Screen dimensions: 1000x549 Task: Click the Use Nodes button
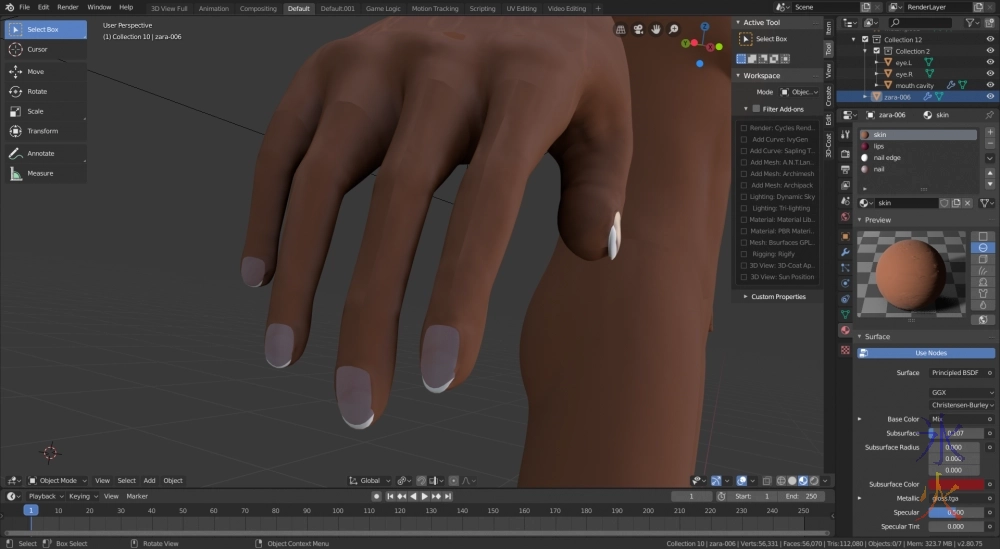pyautogui.click(x=930, y=353)
